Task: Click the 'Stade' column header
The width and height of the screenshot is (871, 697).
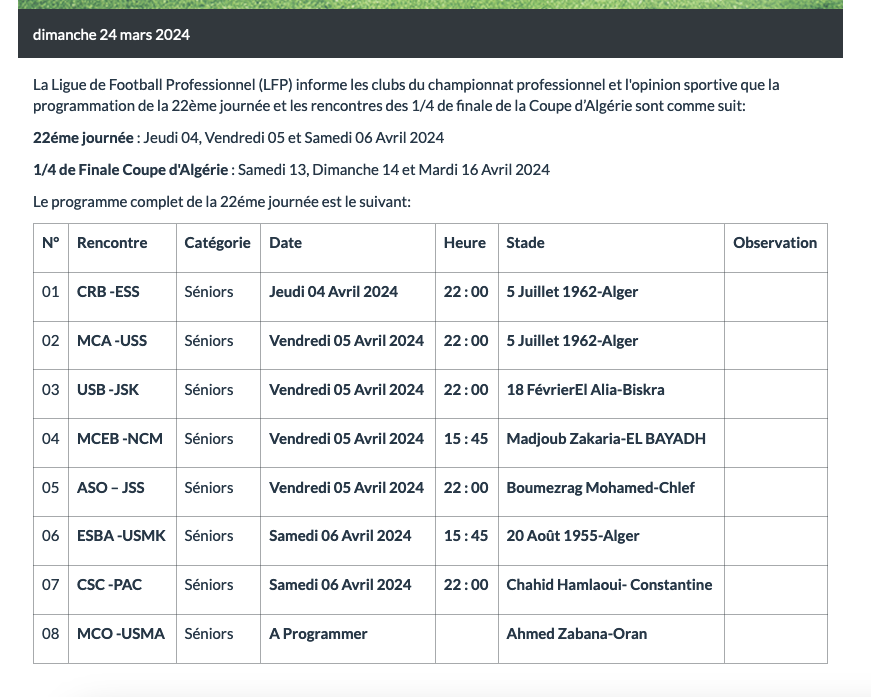Action: (525, 243)
